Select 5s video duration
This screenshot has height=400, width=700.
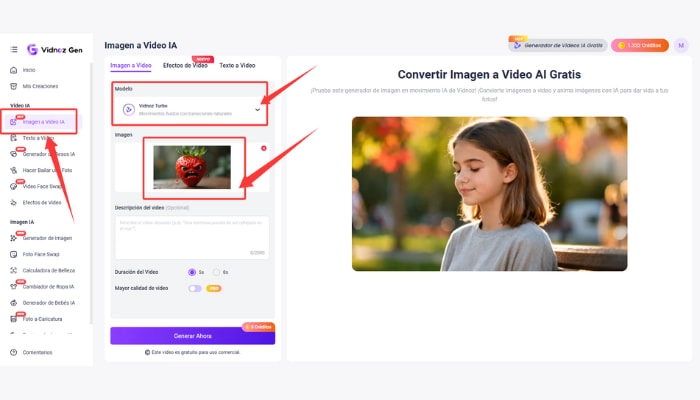(192, 272)
